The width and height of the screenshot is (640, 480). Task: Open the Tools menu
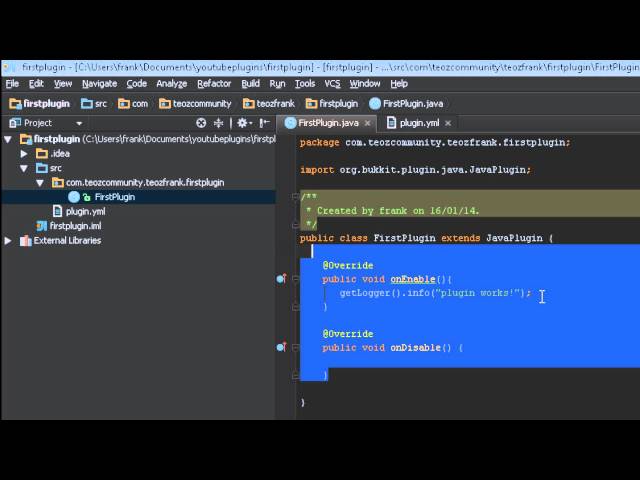pos(305,84)
